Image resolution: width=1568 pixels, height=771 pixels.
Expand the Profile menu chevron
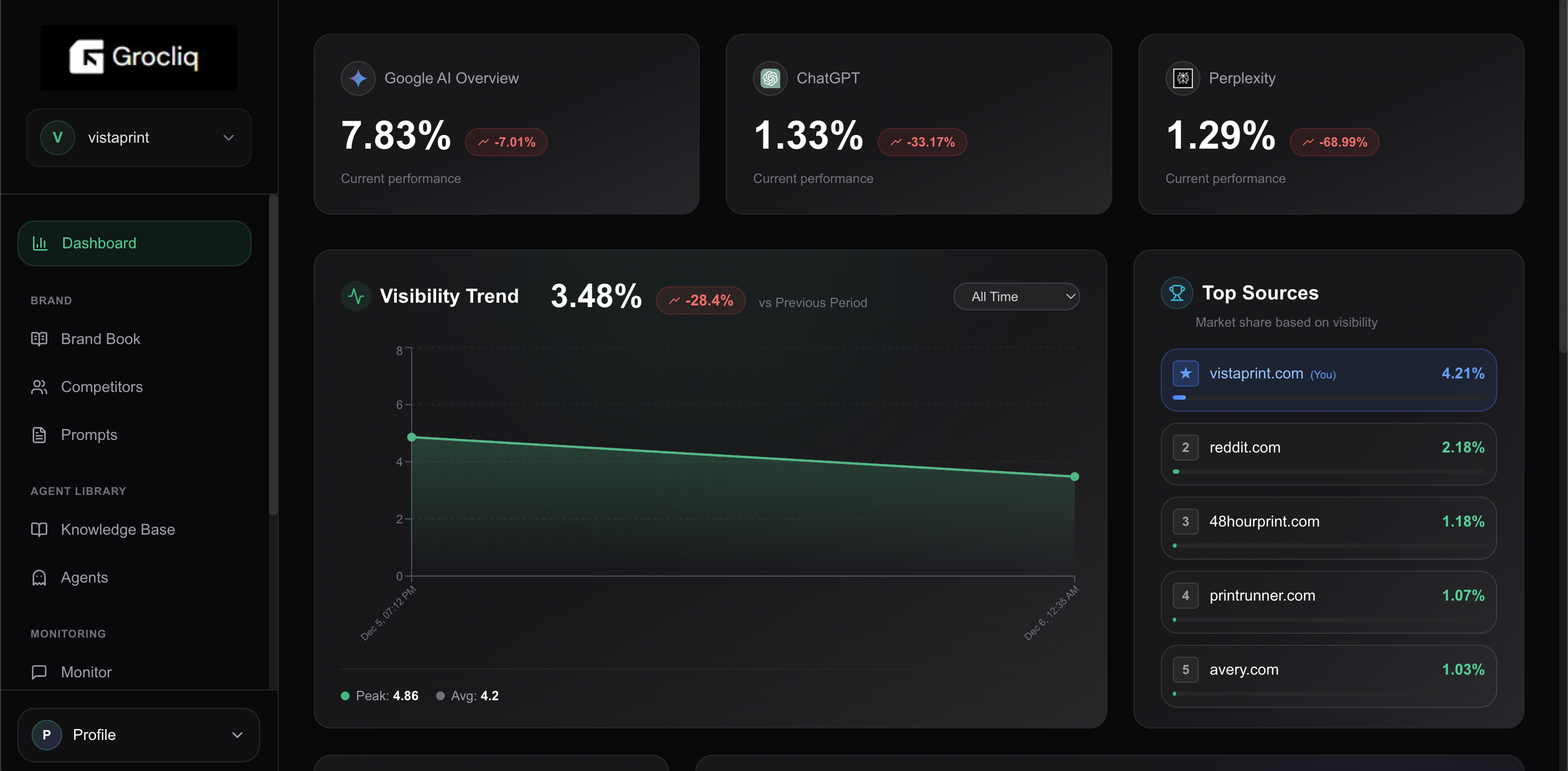[x=237, y=735]
